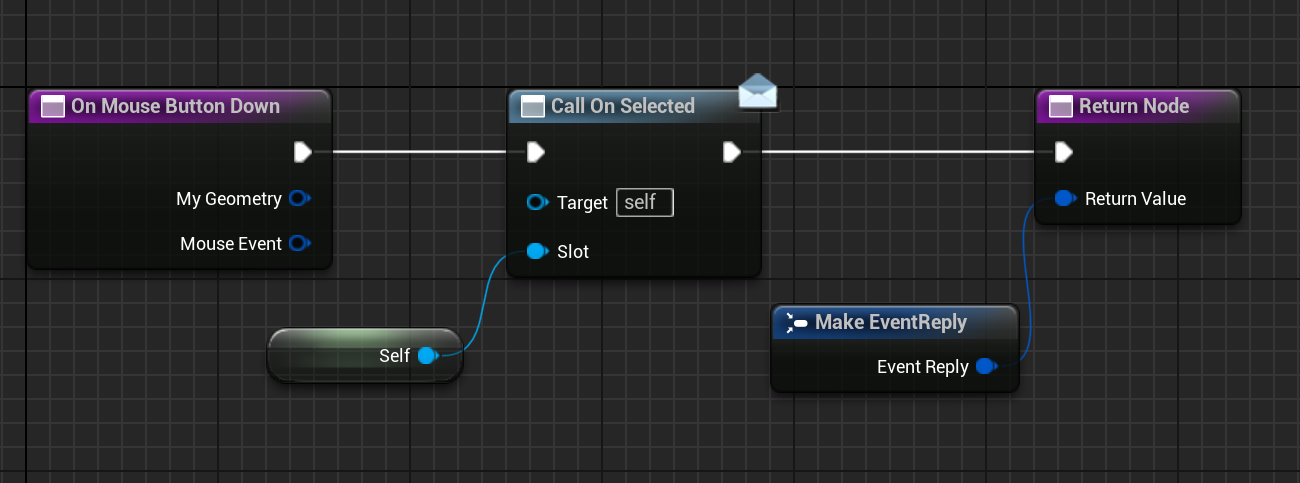Click the Return Value label
The image size is (1300, 483).
[1135, 199]
